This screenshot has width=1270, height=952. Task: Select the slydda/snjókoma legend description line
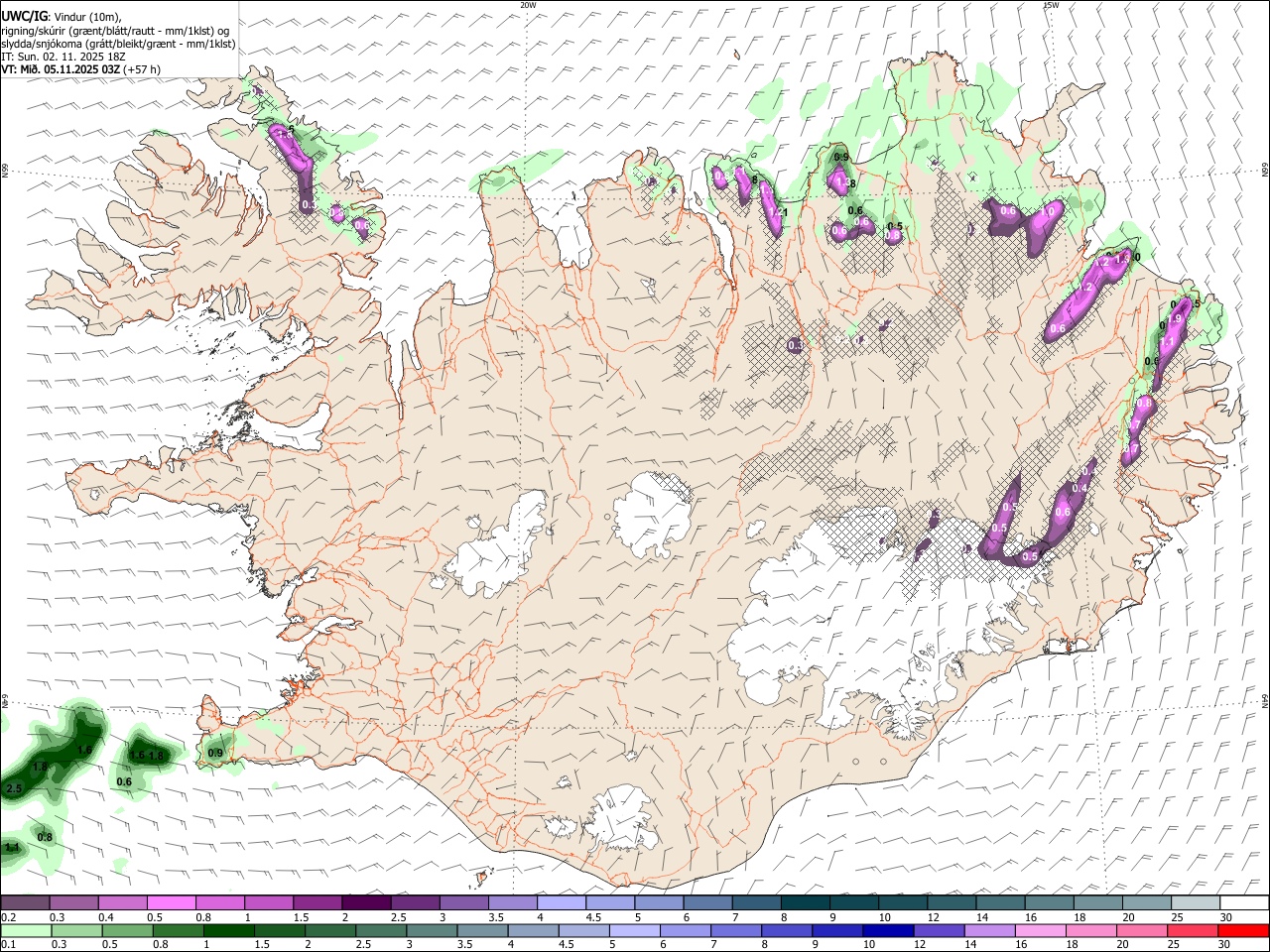click(118, 44)
